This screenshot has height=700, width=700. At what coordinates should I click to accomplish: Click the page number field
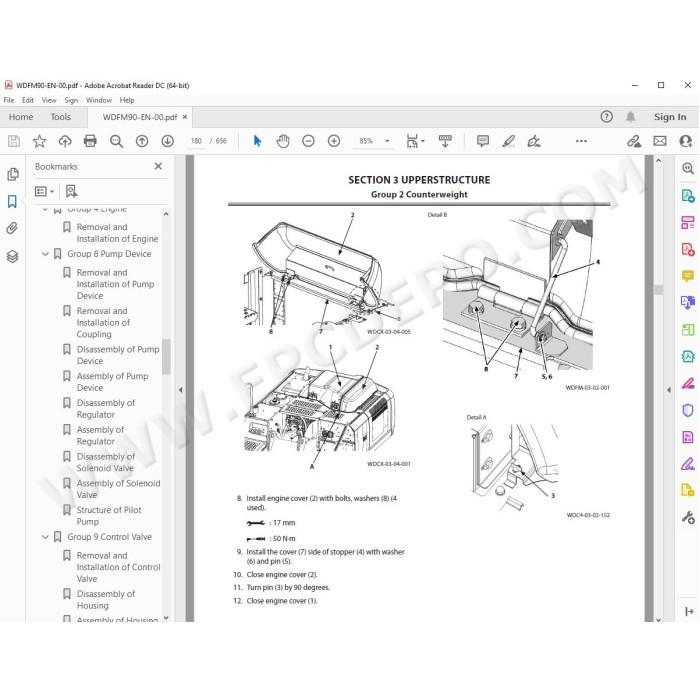coord(196,141)
